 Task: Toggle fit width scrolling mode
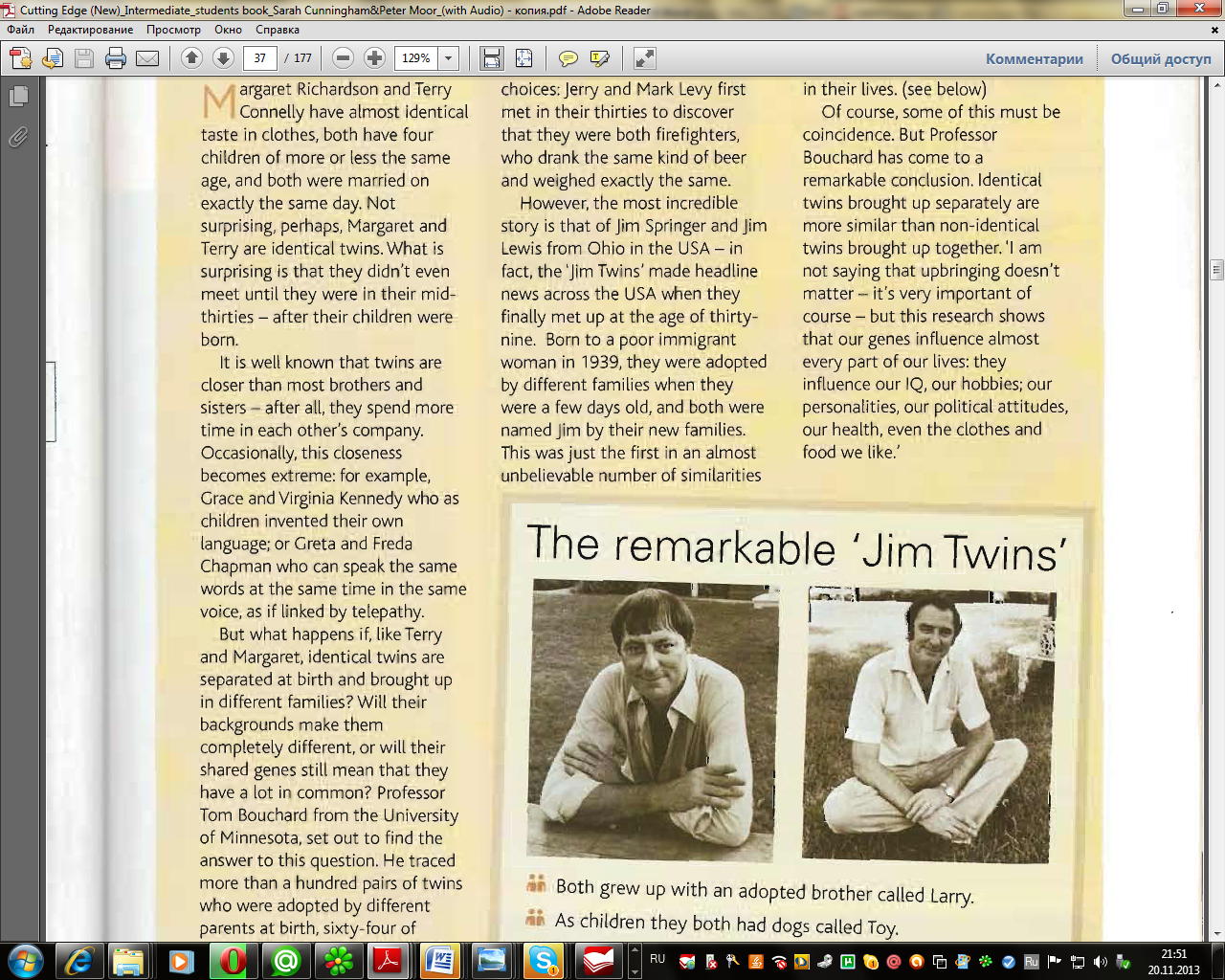492,58
